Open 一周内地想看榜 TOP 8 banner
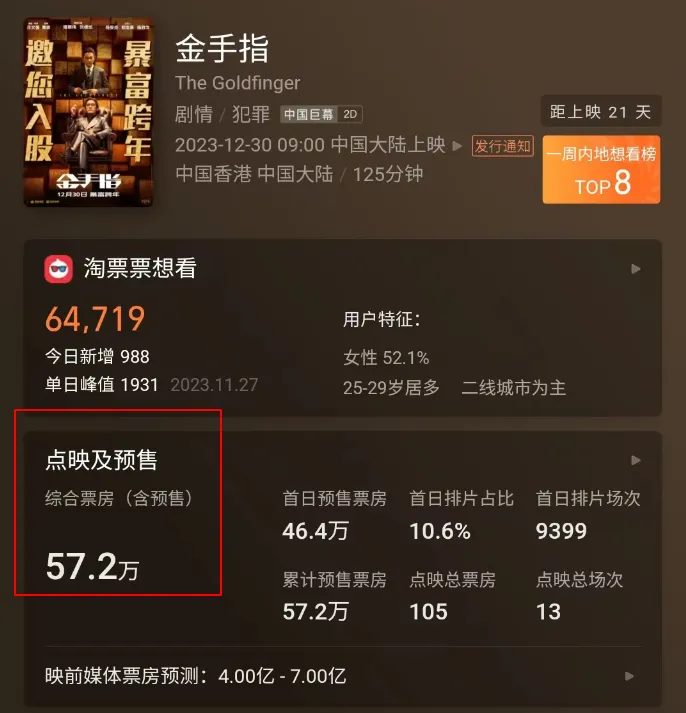The image size is (686, 713). [601, 170]
